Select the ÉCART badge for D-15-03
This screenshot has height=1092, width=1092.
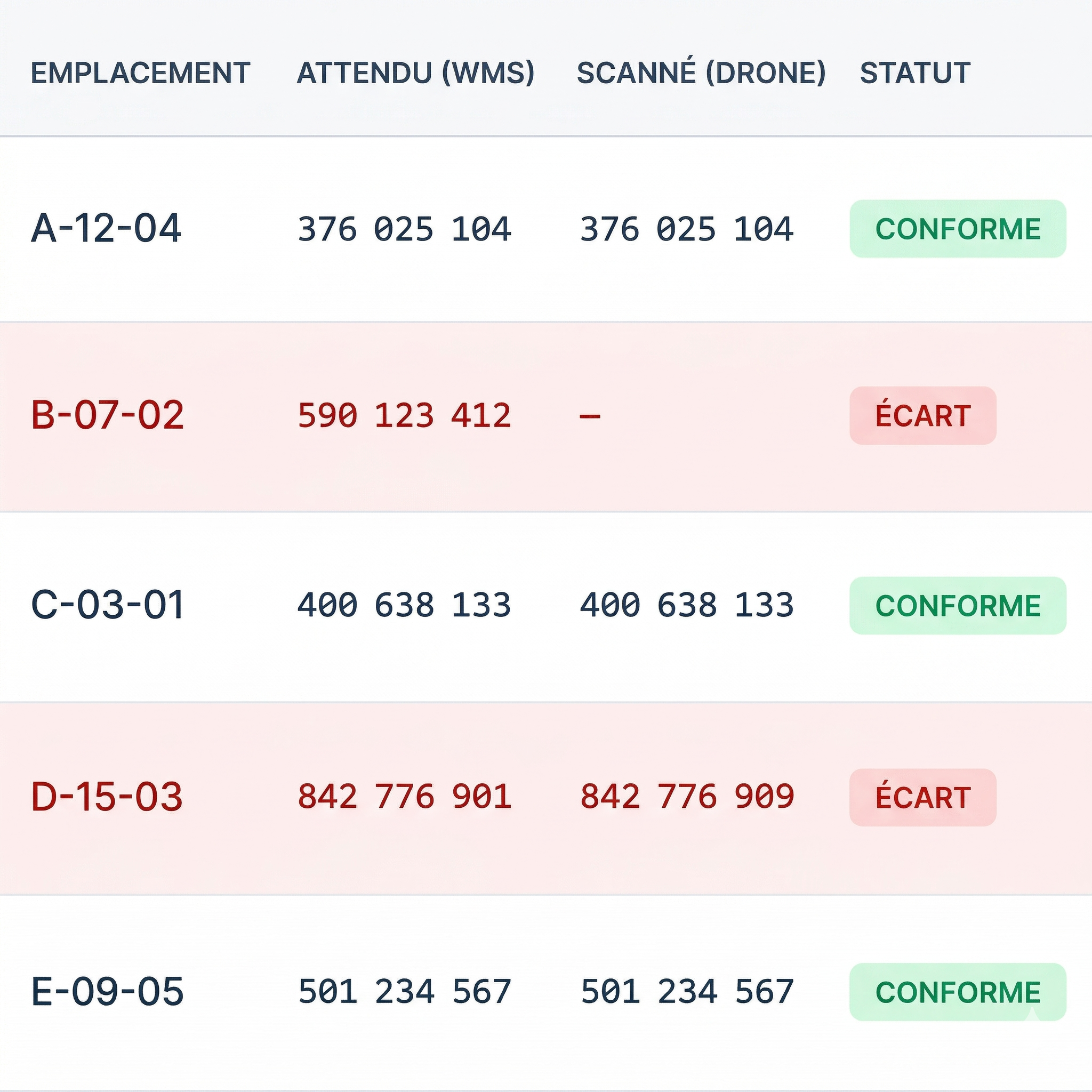(922, 797)
